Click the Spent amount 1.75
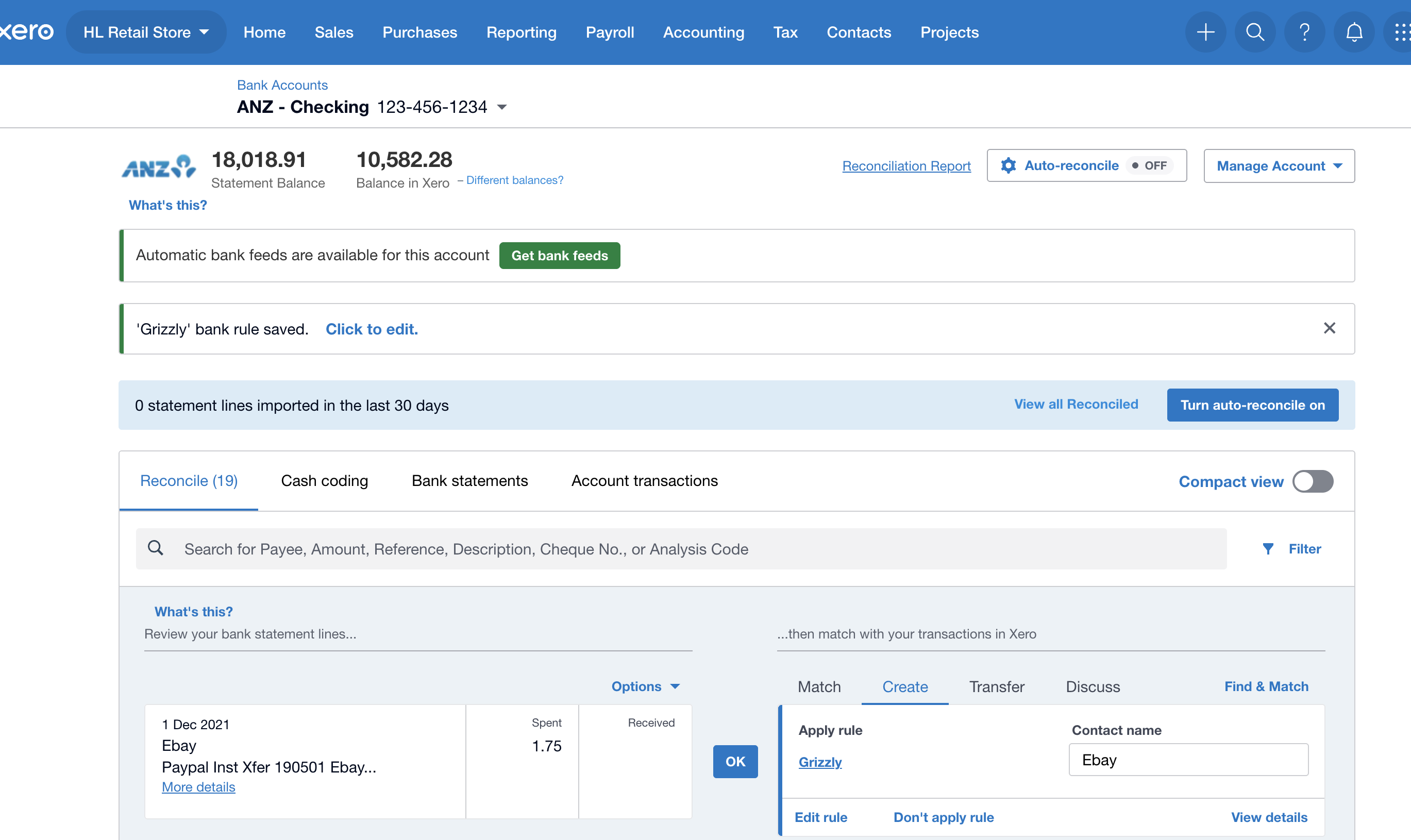 [x=546, y=746]
